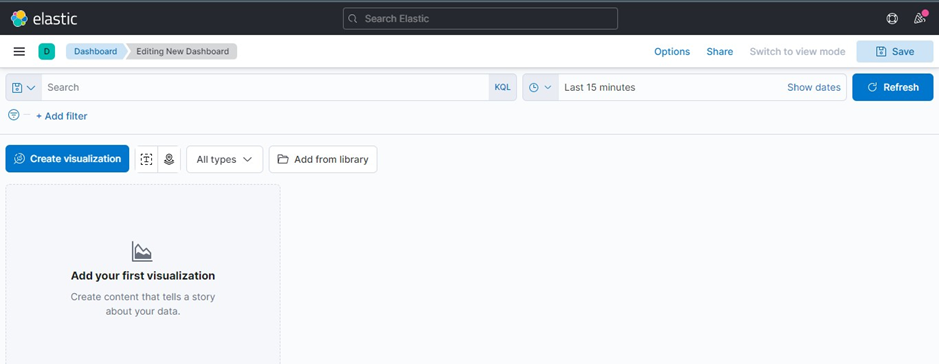
Task: Click Create visualization
Action: point(67,159)
